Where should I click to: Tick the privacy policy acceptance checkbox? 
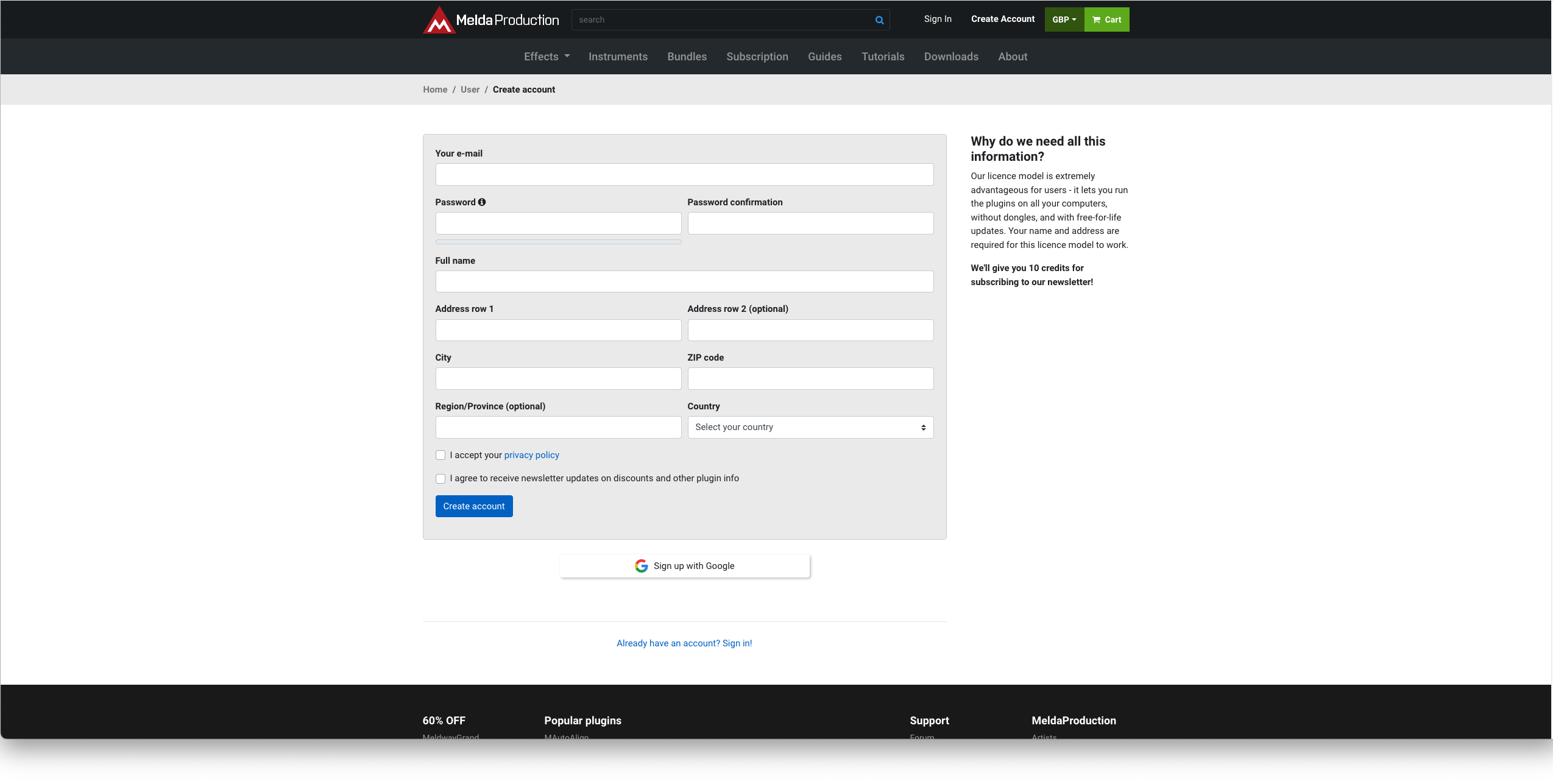(440, 455)
